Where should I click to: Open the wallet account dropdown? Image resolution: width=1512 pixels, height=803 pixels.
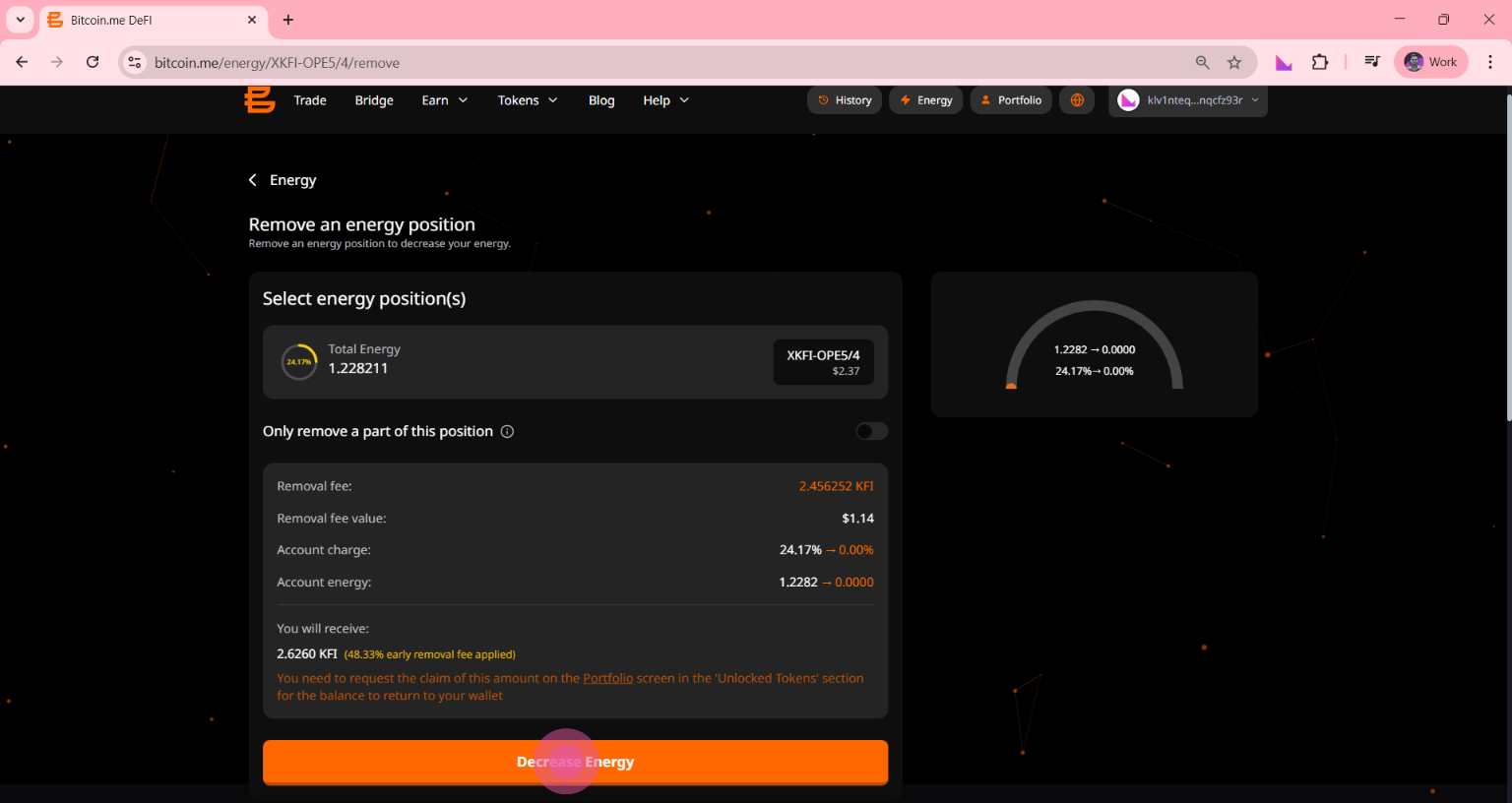tap(1188, 100)
